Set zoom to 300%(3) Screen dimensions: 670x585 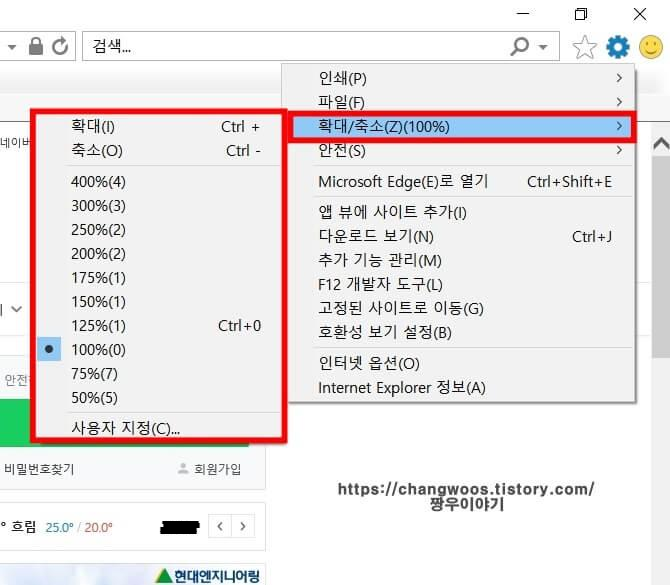pyautogui.click(x=159, y=206)
